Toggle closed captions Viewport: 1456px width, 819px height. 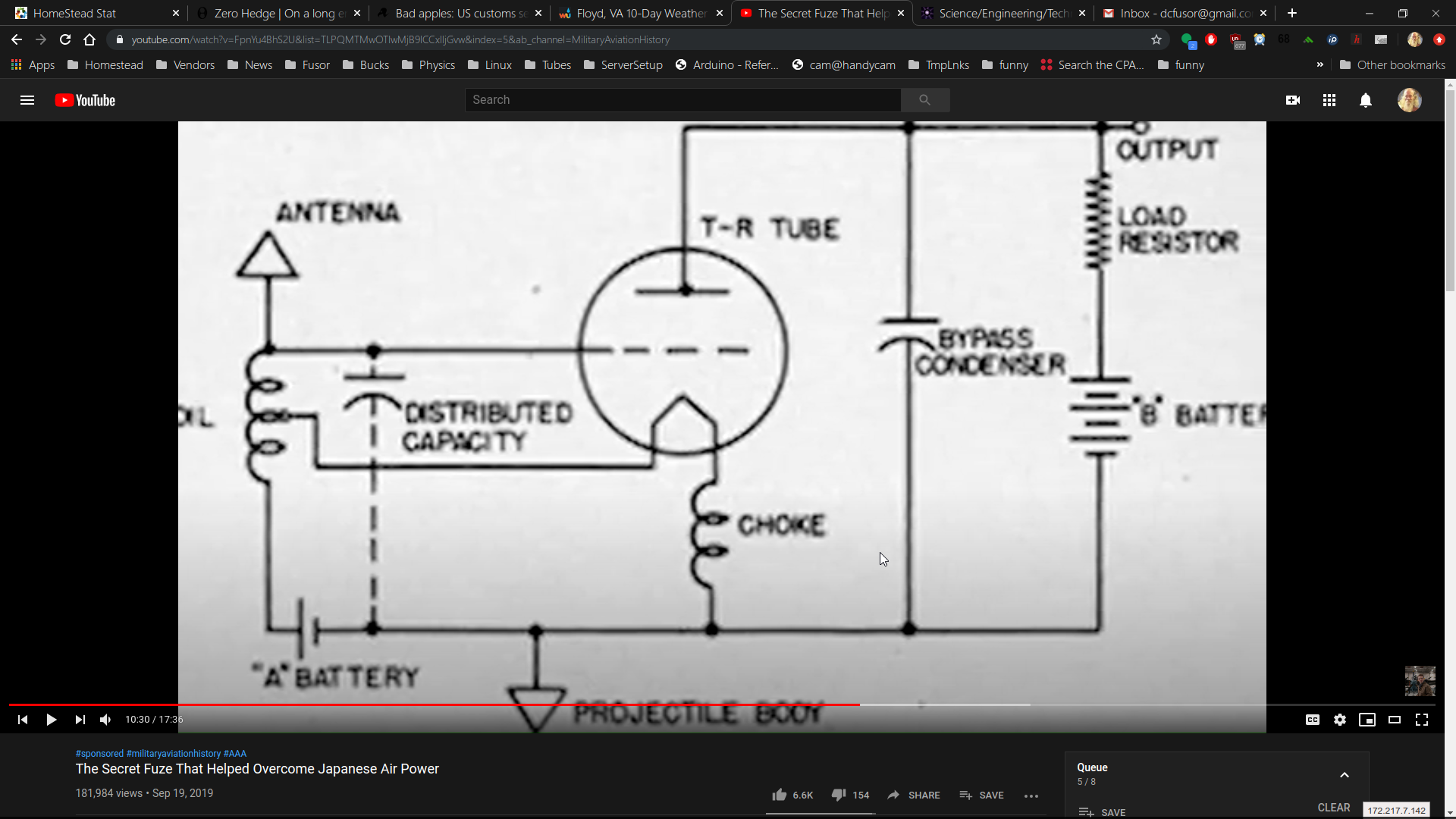pyautogui.click(x=1313, y=720)
